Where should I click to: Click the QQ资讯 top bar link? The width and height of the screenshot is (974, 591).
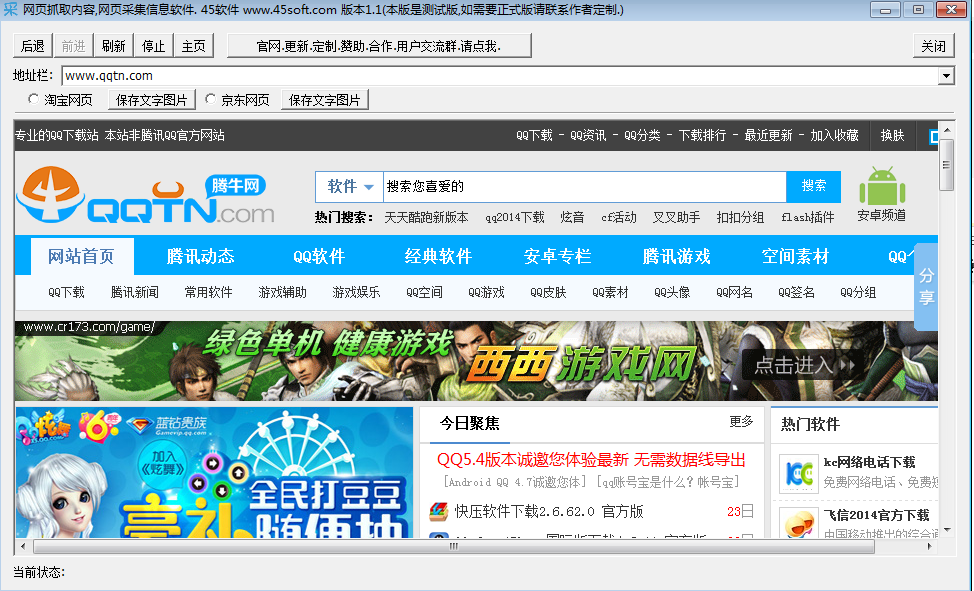coord(588,135)
